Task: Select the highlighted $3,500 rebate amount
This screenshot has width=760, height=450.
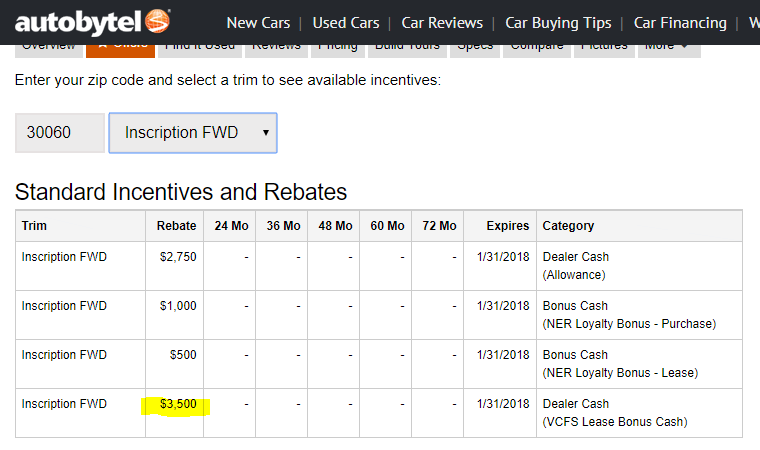Action: [178, 404]
